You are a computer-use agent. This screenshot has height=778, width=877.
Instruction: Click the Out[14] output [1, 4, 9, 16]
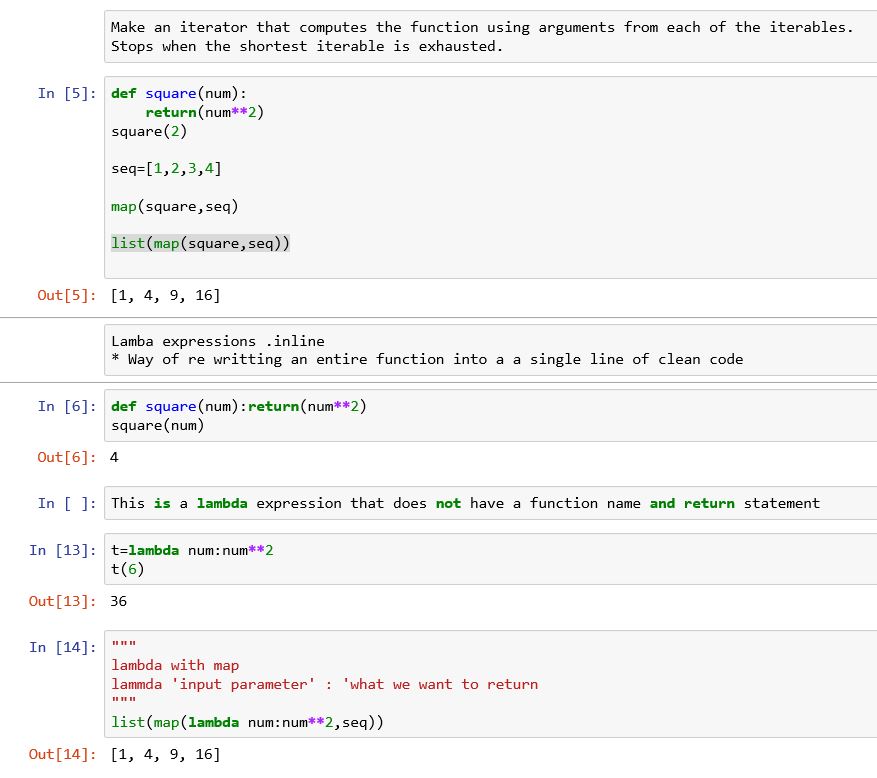coord(166,754)
